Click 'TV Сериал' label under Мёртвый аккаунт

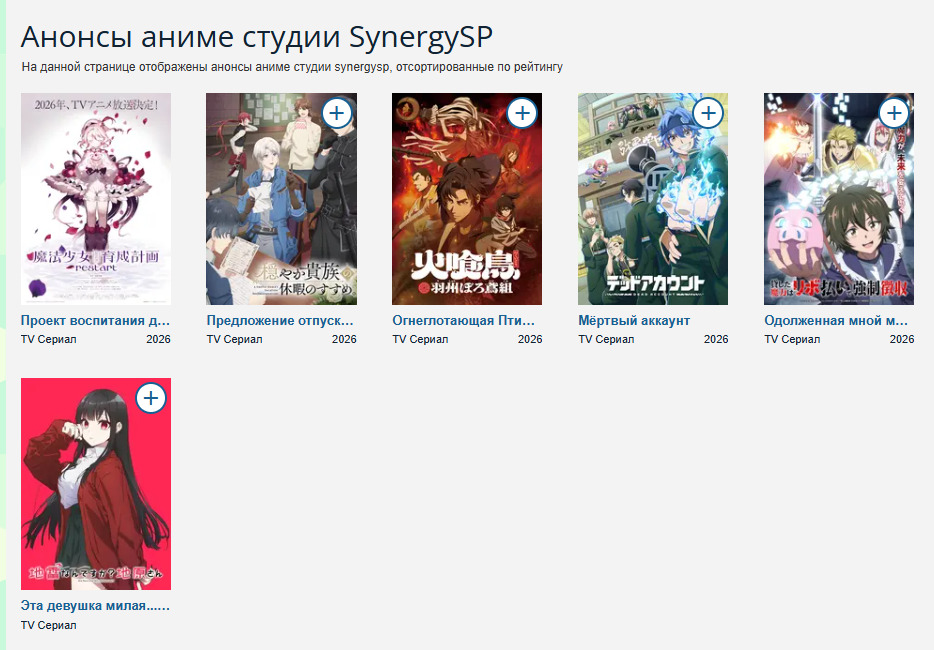(x=606, y=339)
